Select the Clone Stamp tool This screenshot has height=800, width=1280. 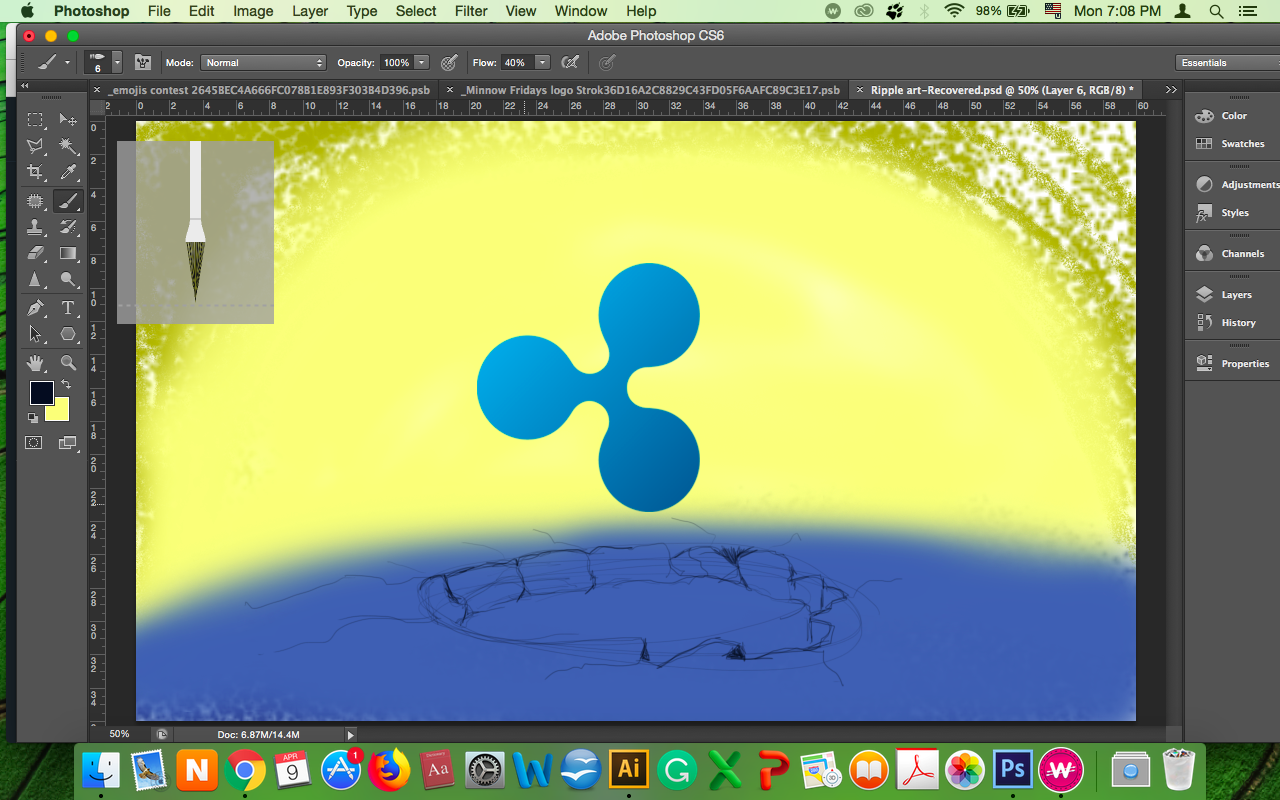coord(35,227)
